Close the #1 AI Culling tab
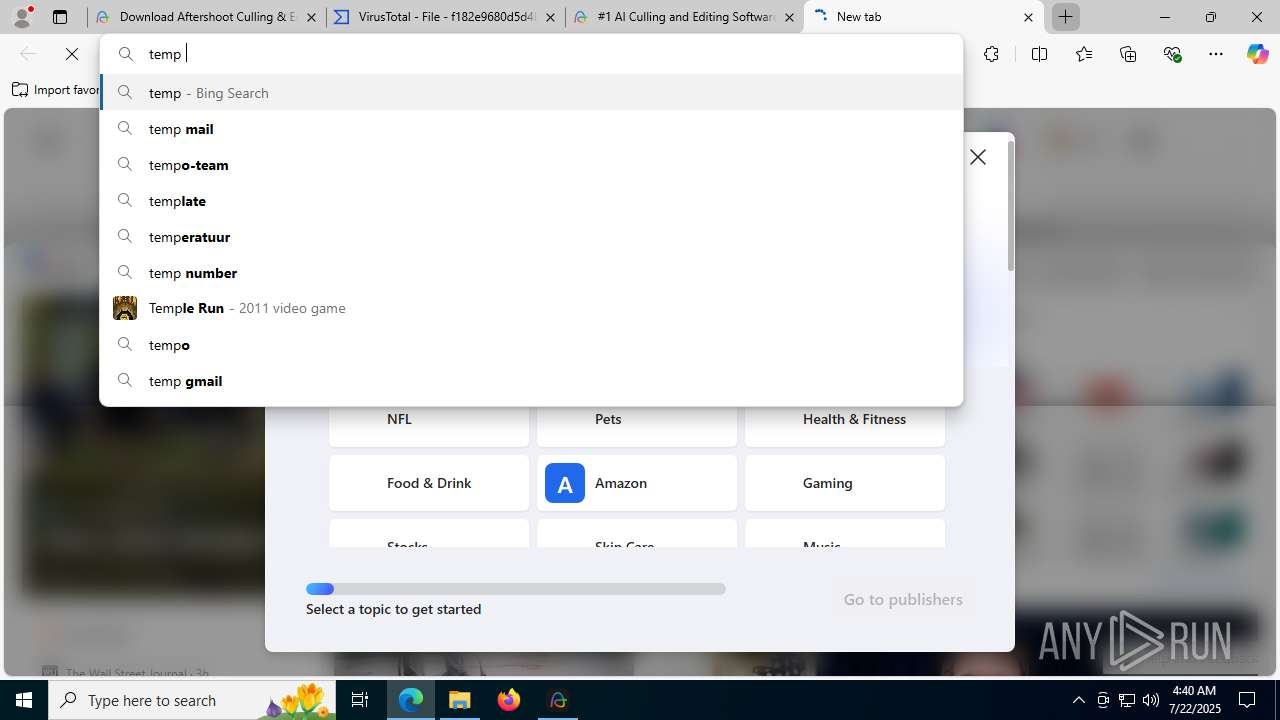Image resolution: width=1280 pixels, height=720 pixels. coord(789,17)
